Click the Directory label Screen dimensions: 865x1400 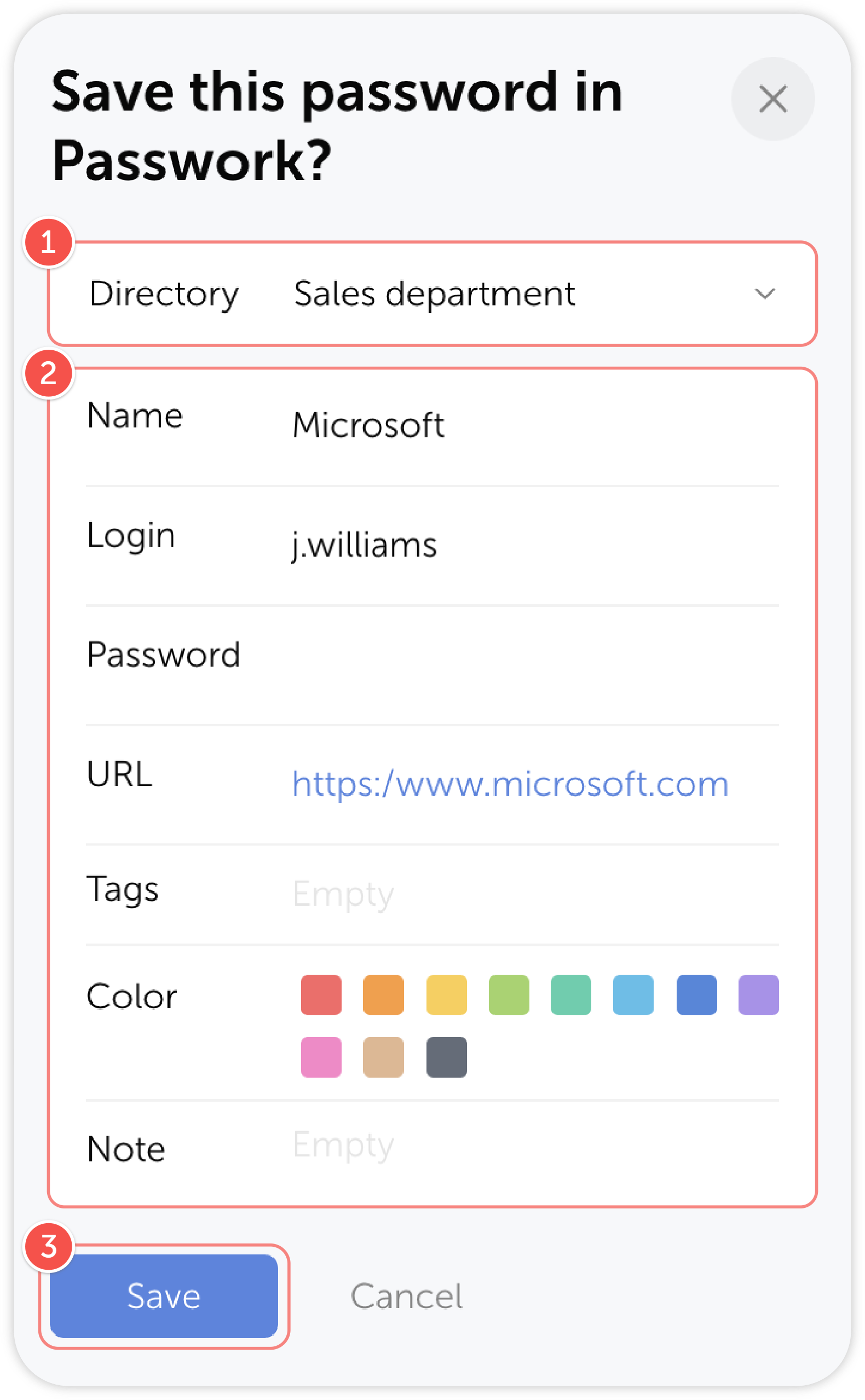point(164,294)
